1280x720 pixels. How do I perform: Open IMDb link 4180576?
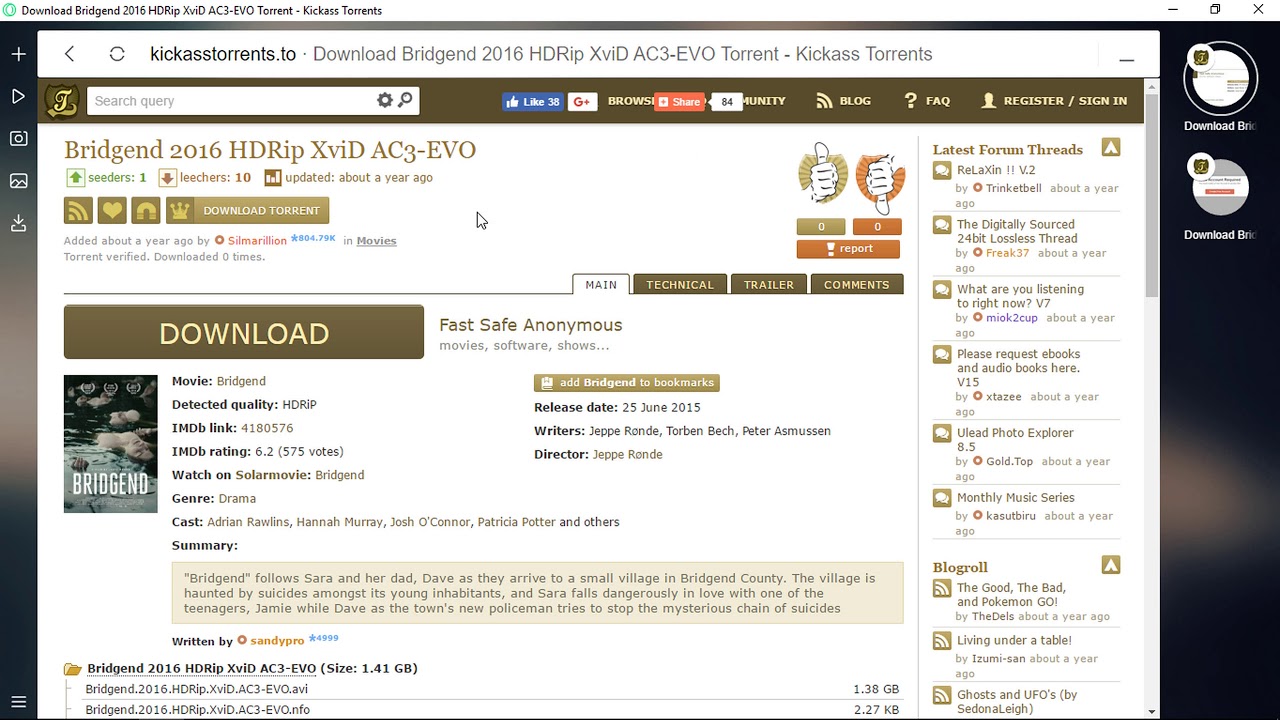pyautogui.click(x=267, y=428)
